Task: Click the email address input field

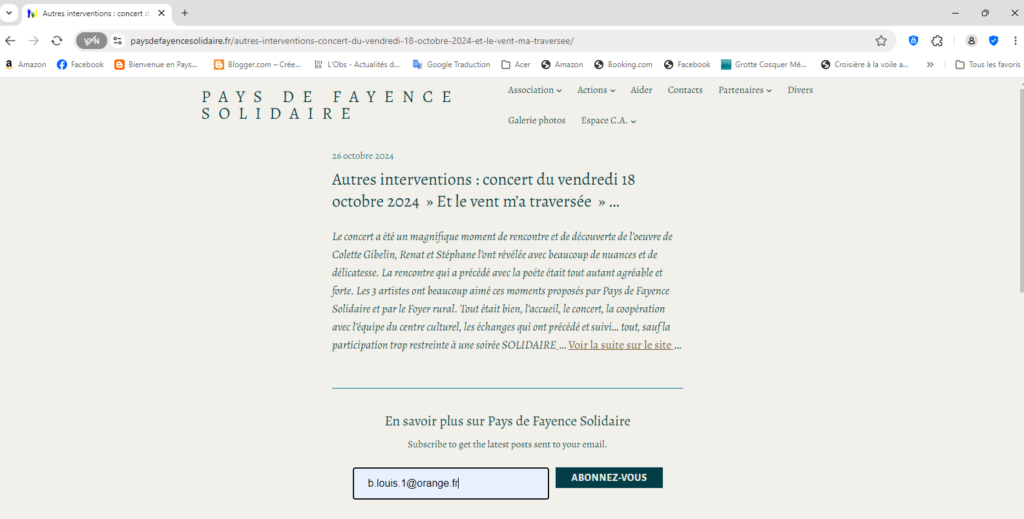Action: [x=450, y=484]
